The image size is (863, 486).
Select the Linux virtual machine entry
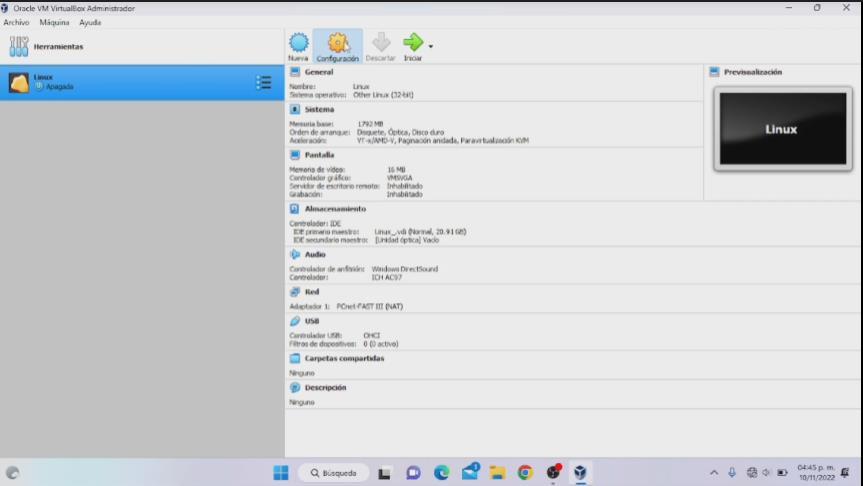[142, 83]
